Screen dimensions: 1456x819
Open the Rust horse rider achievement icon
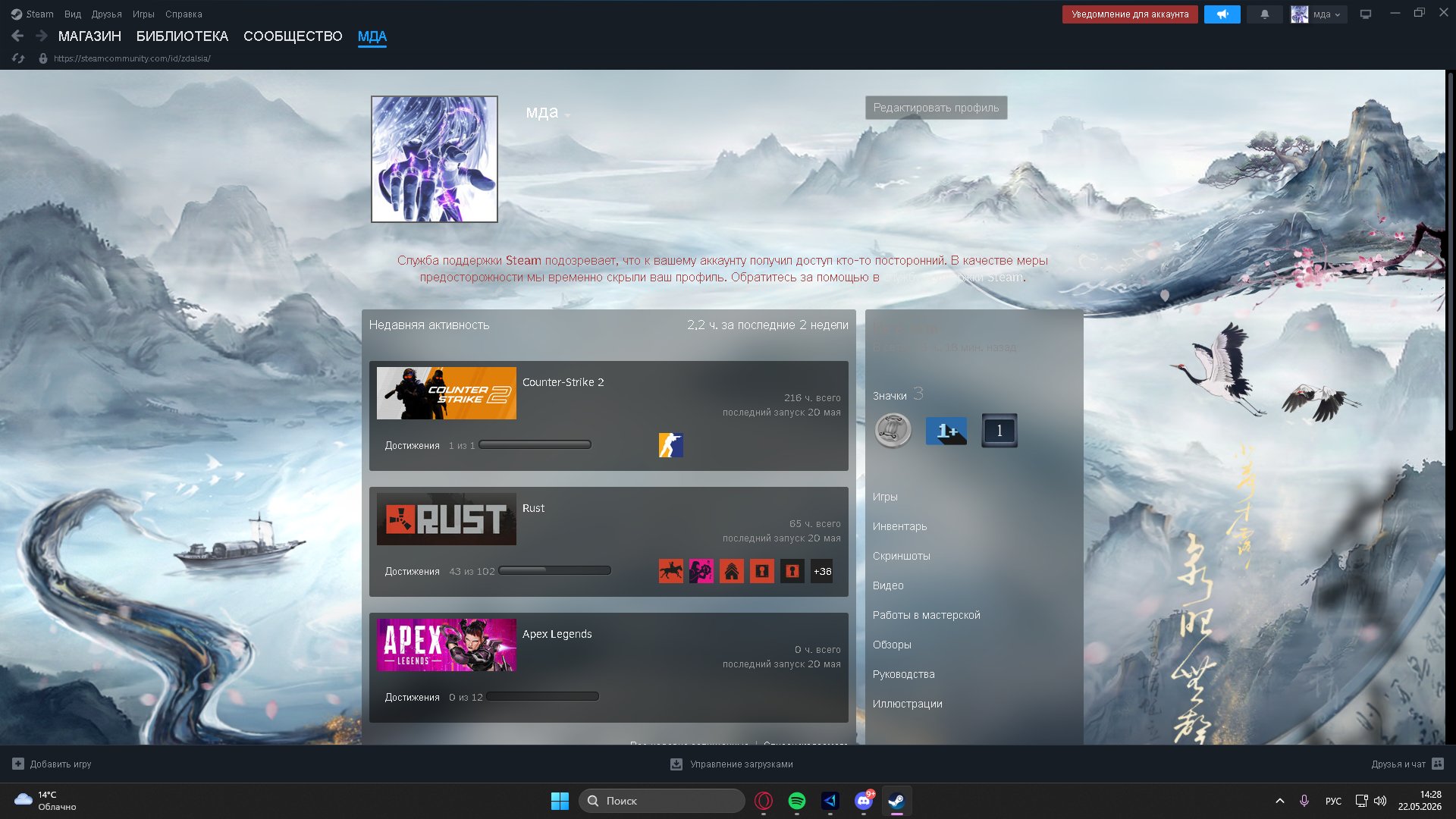[x=671, y=571]
